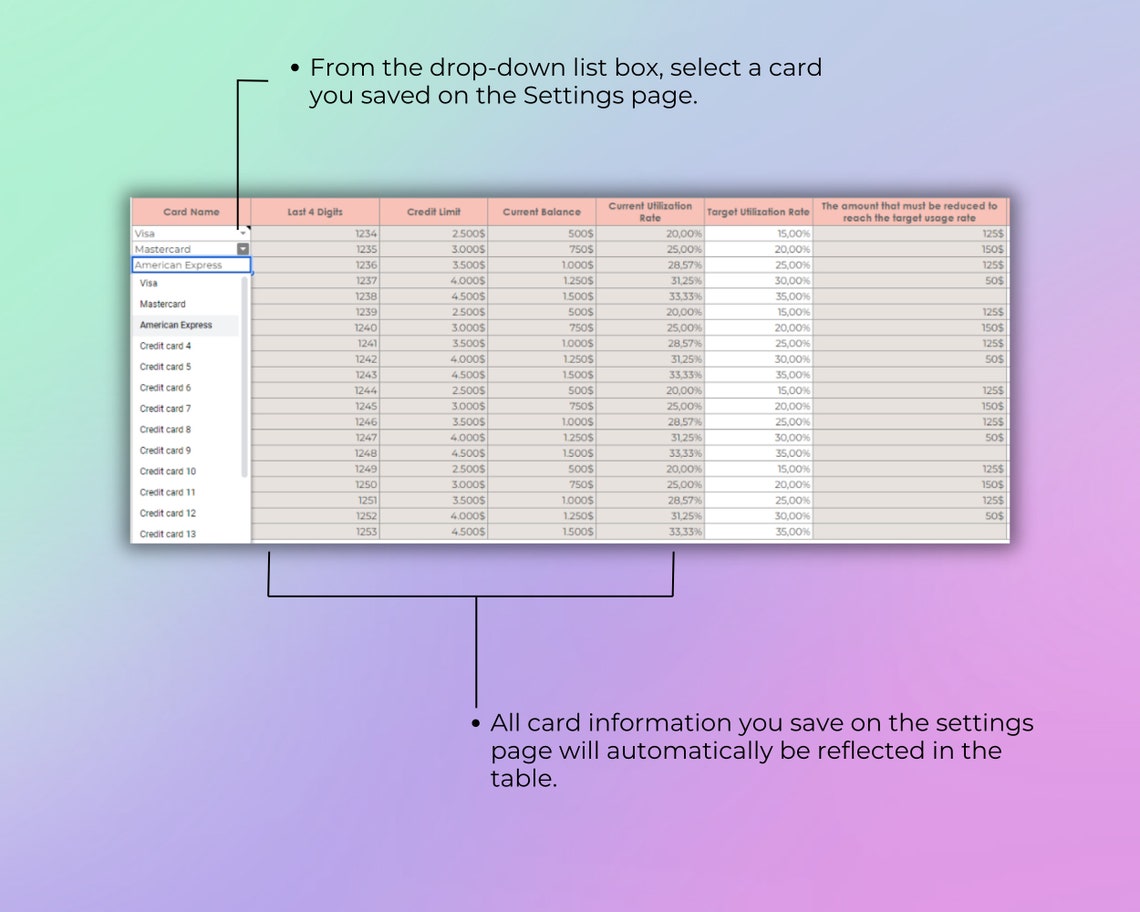Click the American Express text input field
Image resolution: width=1140 pixels, height=912 pixels.
[190, 265]
